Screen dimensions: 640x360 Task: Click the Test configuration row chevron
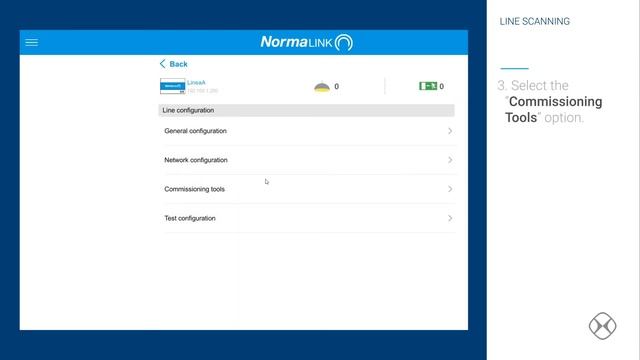450,218
